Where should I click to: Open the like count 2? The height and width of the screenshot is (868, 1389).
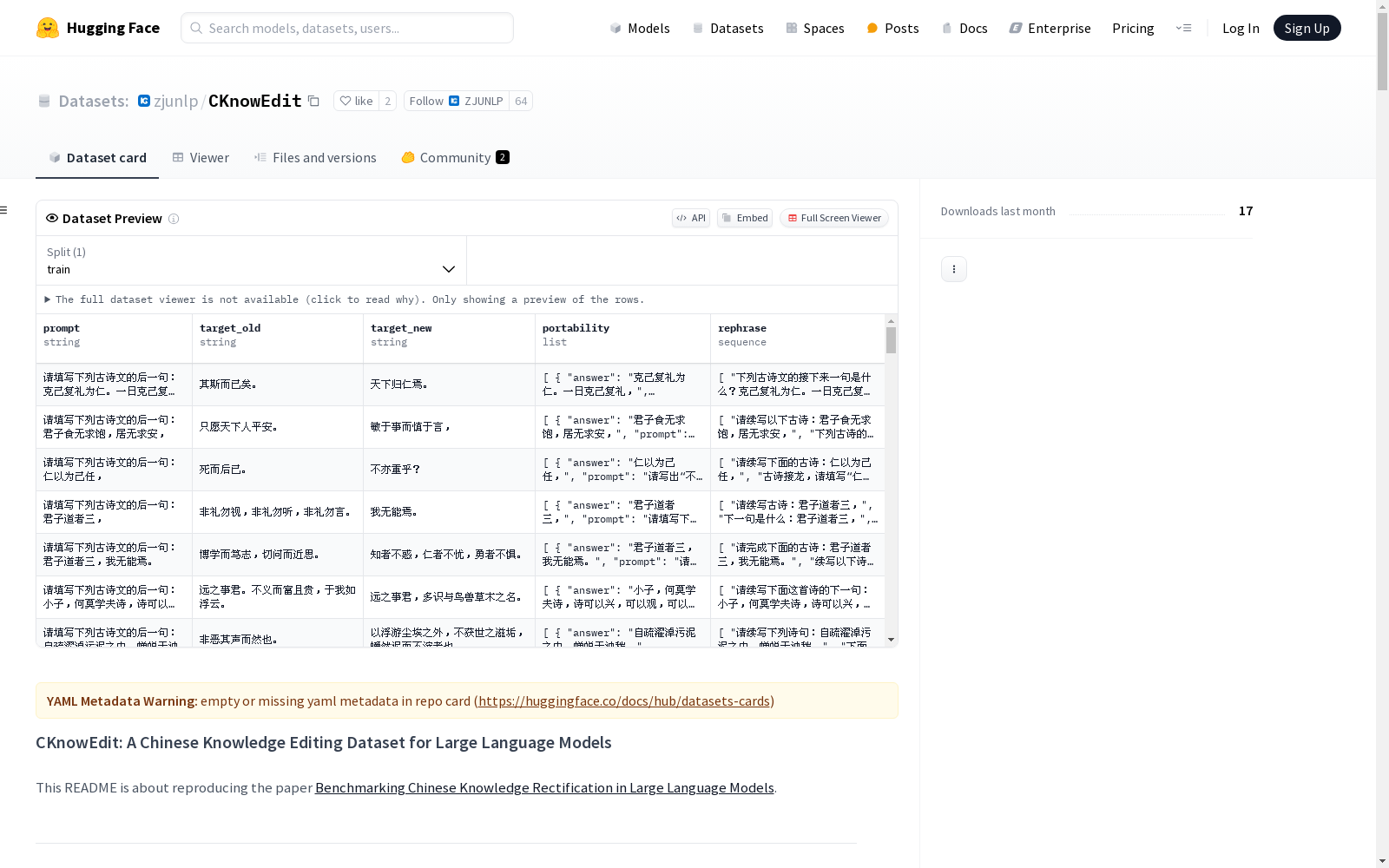coord(388,101)
